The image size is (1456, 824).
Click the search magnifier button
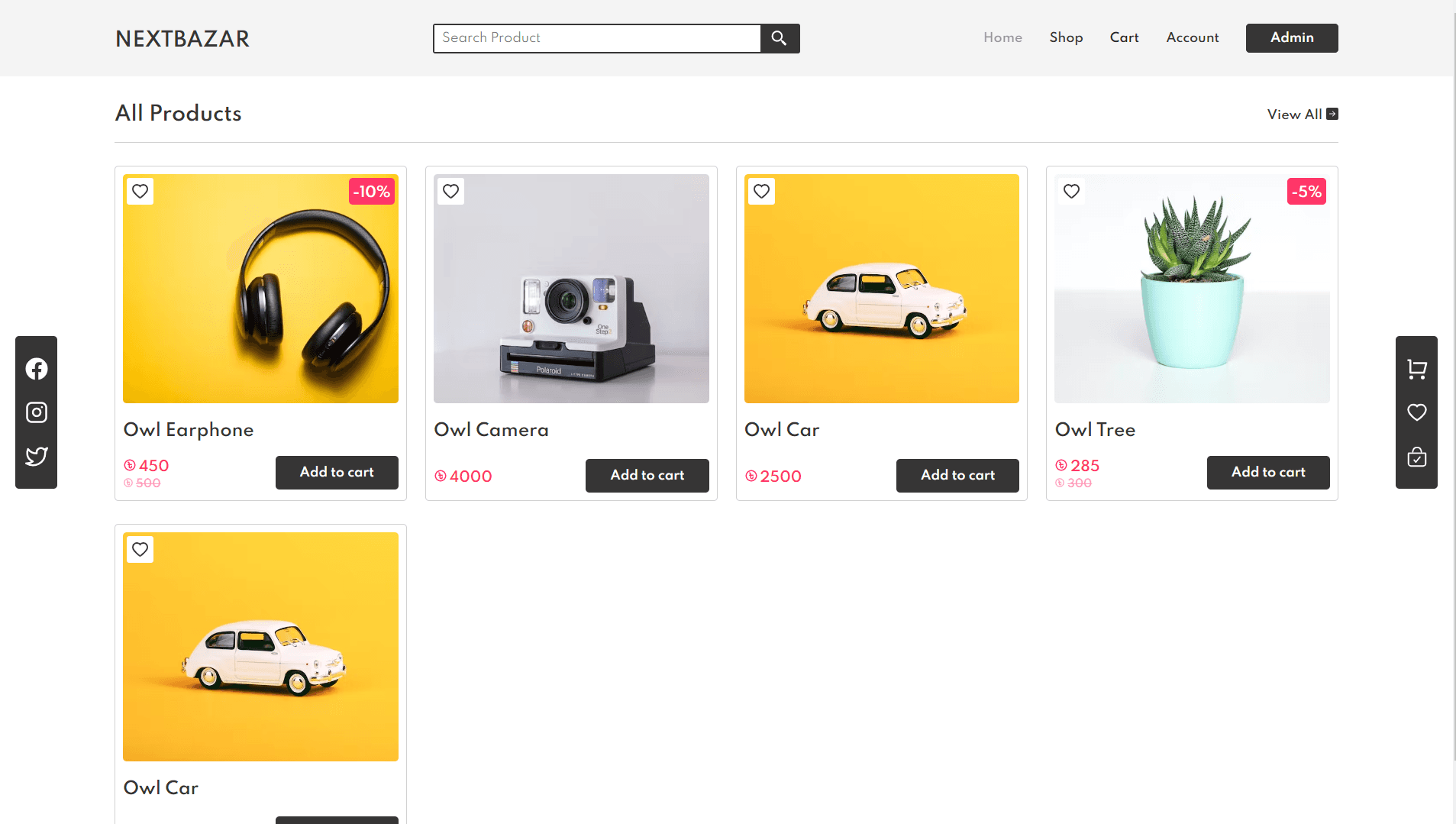click(x=779, y=38)
